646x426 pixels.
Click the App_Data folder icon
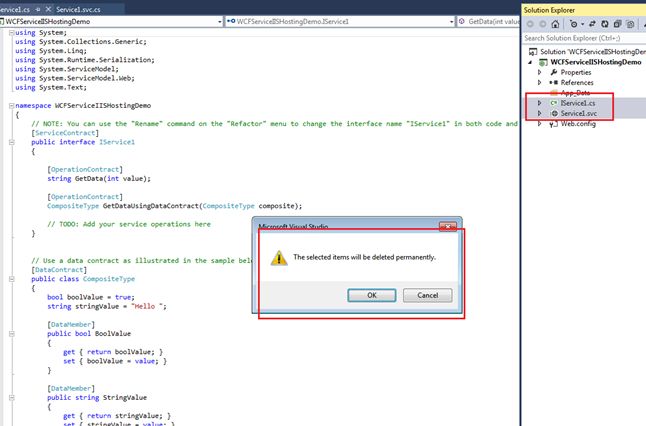[554, 93]
